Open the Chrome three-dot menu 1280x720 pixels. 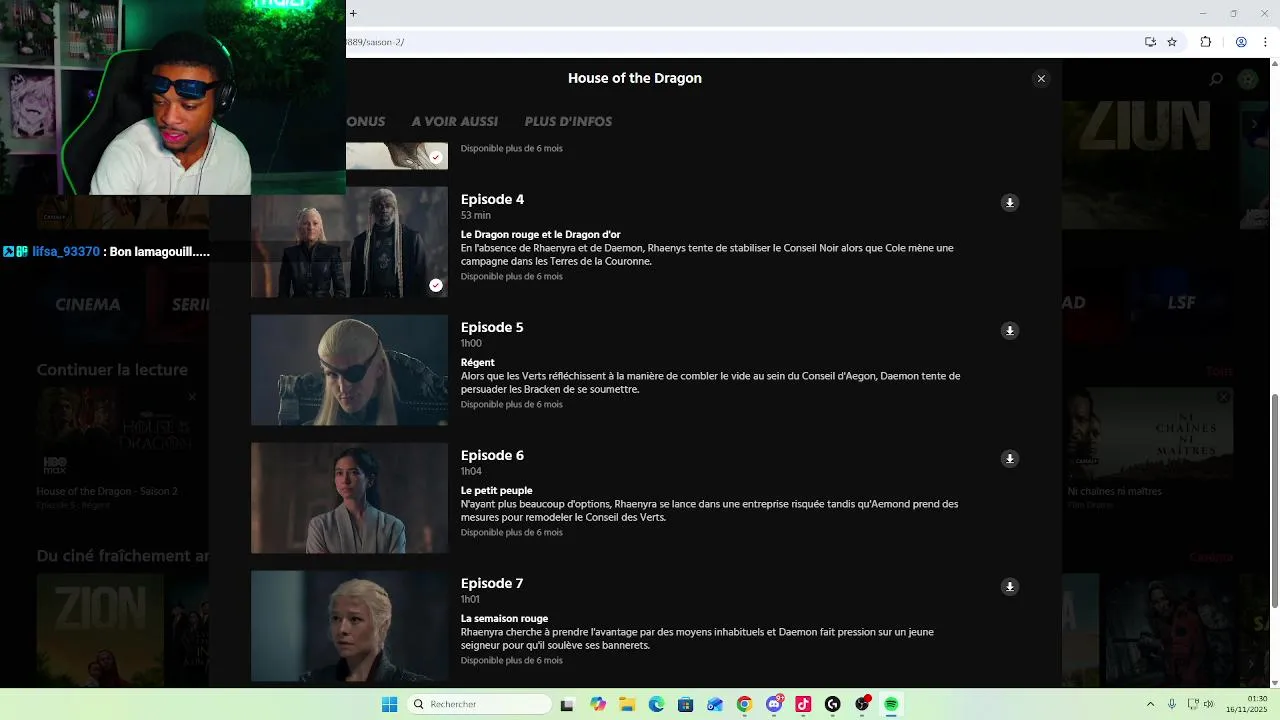pyautogui.click(x=1264, y=42)
